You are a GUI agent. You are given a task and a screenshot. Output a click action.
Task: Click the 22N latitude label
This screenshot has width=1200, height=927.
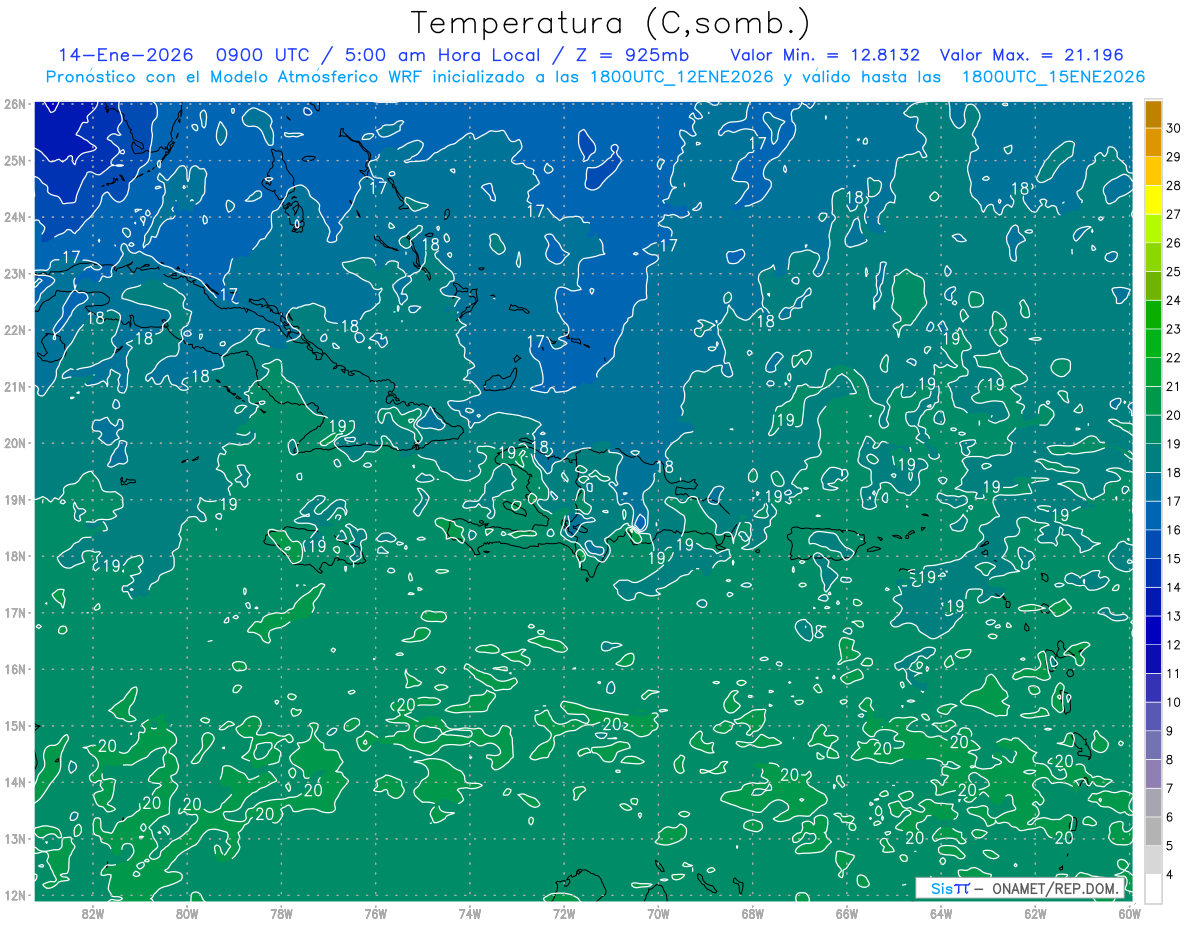[x=14, y=330]
